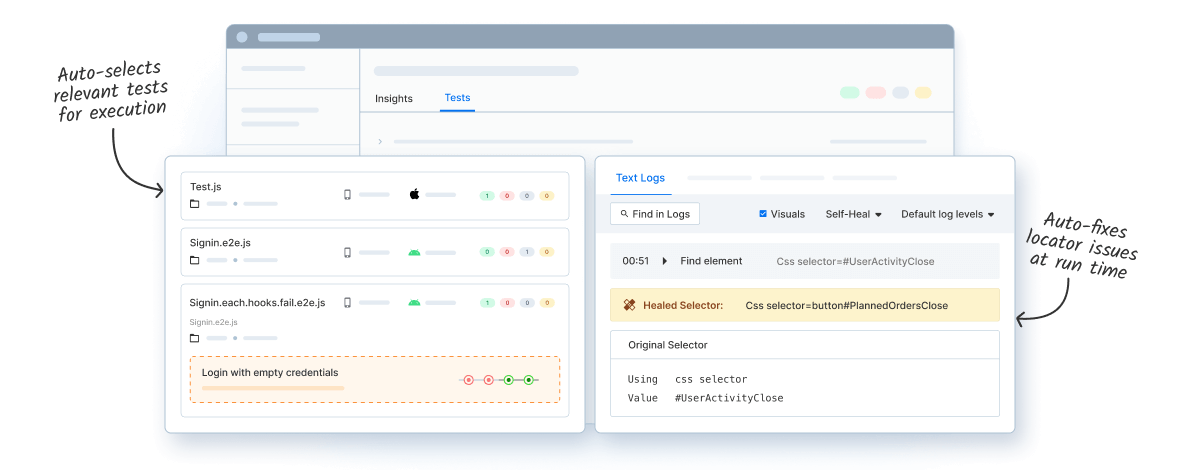Click the folder icon under Signin.each.hooks.fail.e2e.js

[194, 338]
